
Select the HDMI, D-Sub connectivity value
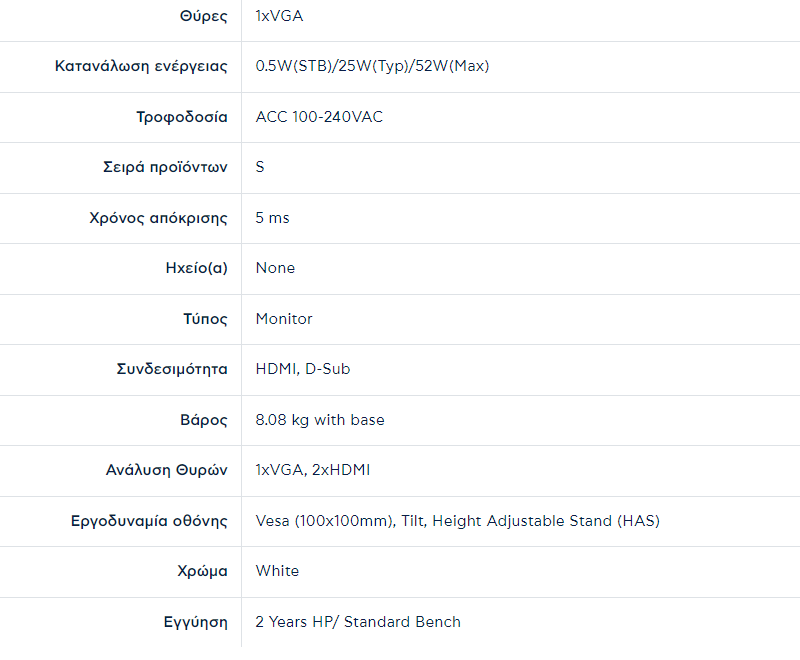point(302,369)
